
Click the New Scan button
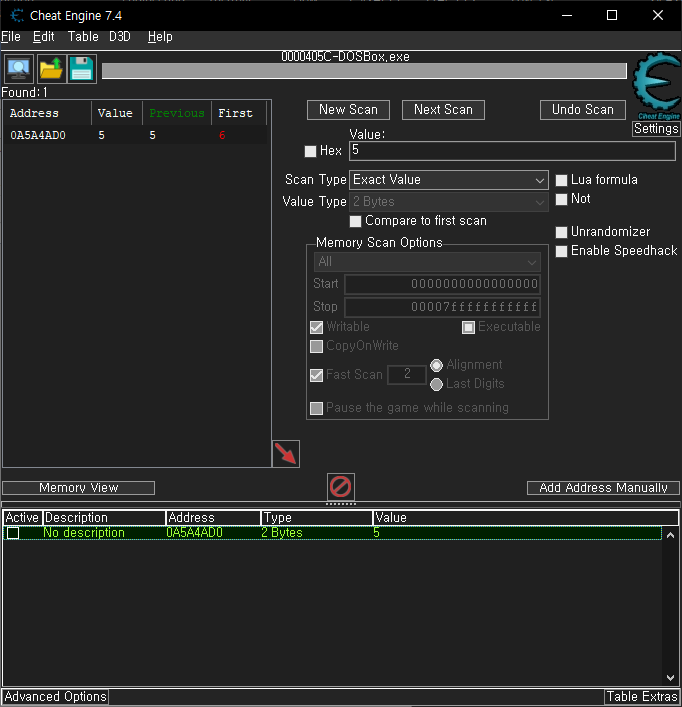348,110
